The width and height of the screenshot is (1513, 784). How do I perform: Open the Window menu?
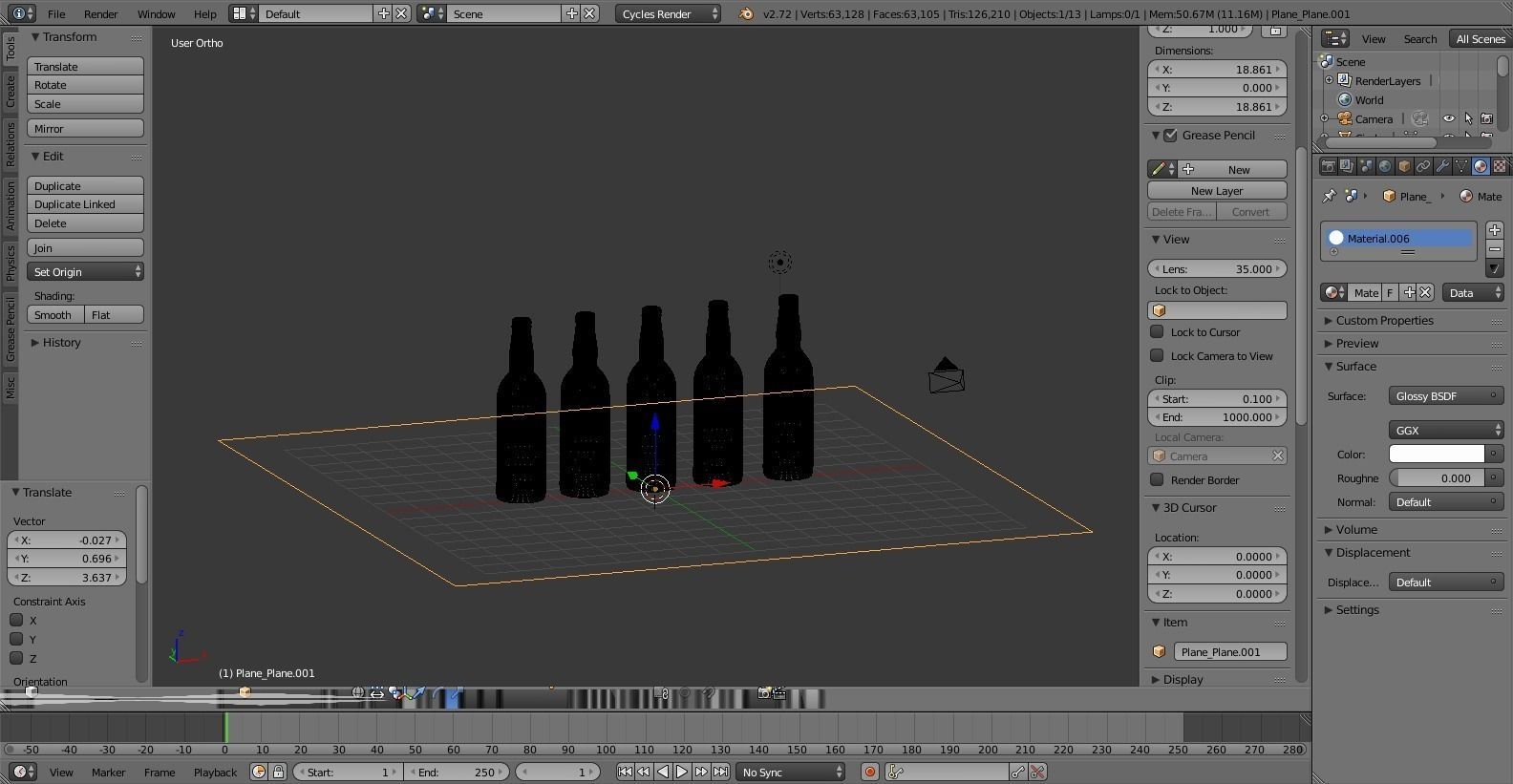pyautogui.click(x=156, y=13)
